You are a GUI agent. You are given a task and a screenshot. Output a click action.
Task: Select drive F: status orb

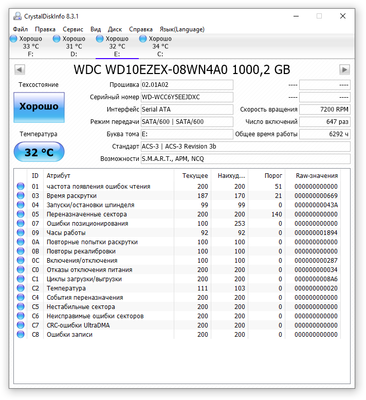[13, 39]
